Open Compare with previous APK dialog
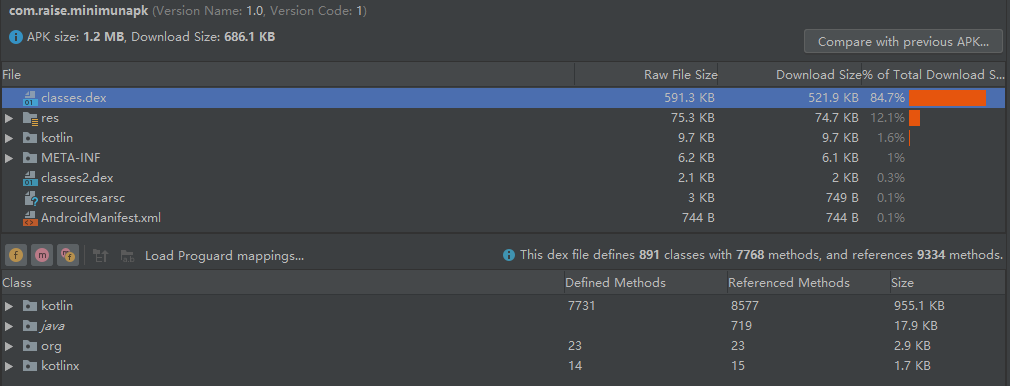The image size is (1010, 386). (x=903, y=42)
